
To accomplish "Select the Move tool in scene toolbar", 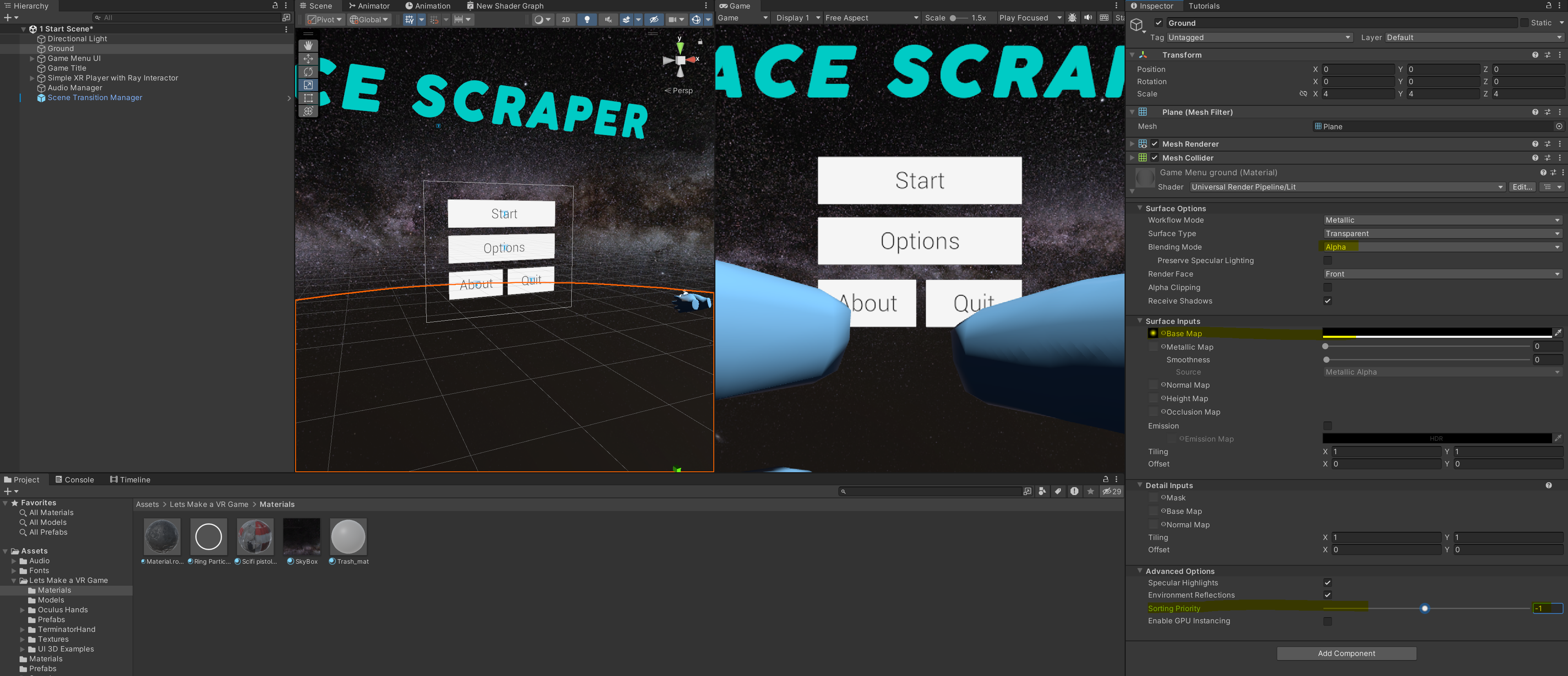I will click(x=308, y=58).
